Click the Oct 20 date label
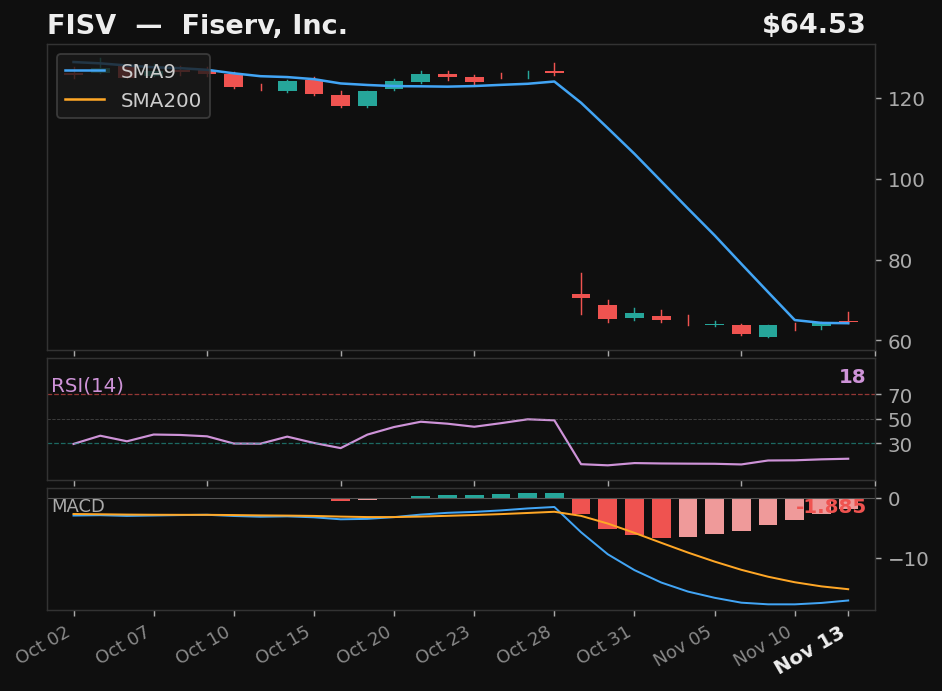Screen dimensions: 942x691 365,644
